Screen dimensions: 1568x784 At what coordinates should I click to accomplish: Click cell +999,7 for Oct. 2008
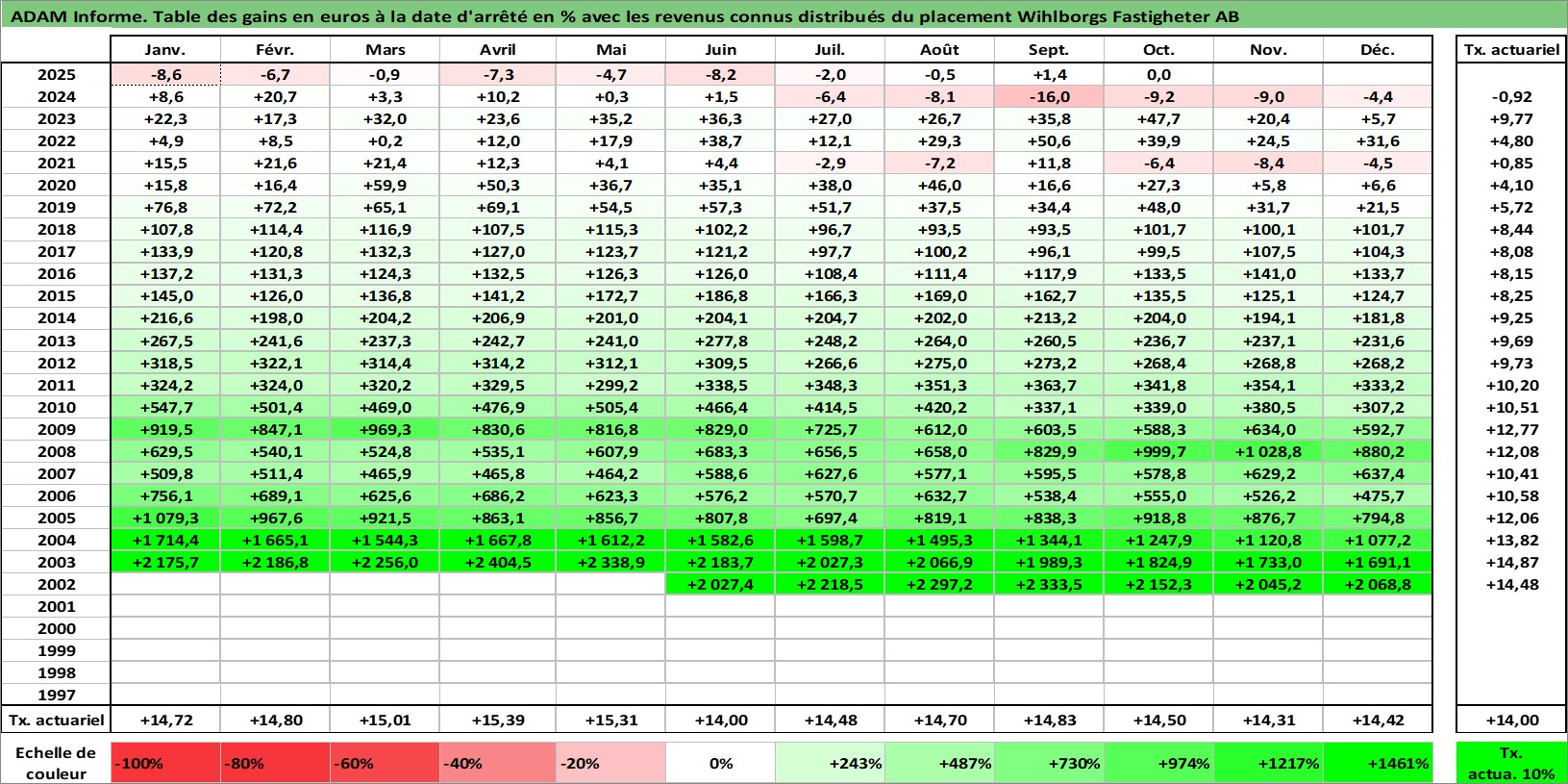click(1158, 451)
